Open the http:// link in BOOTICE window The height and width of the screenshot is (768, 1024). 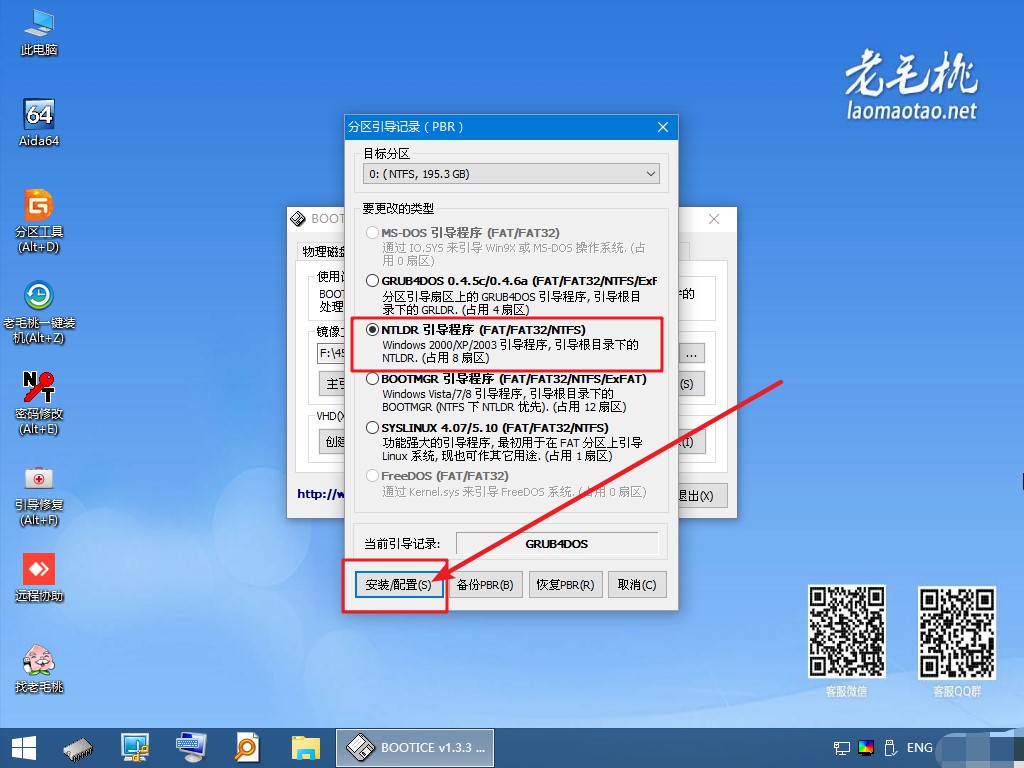320,494
